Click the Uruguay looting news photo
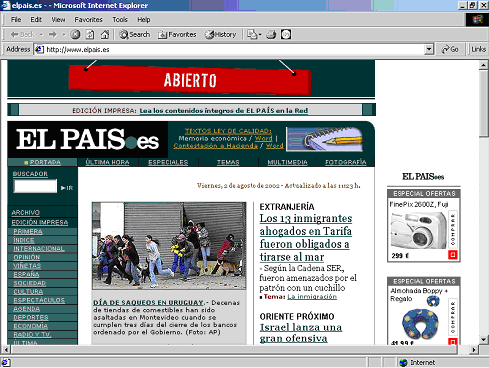The image size is (489, 368). click(x=169, y=245)
